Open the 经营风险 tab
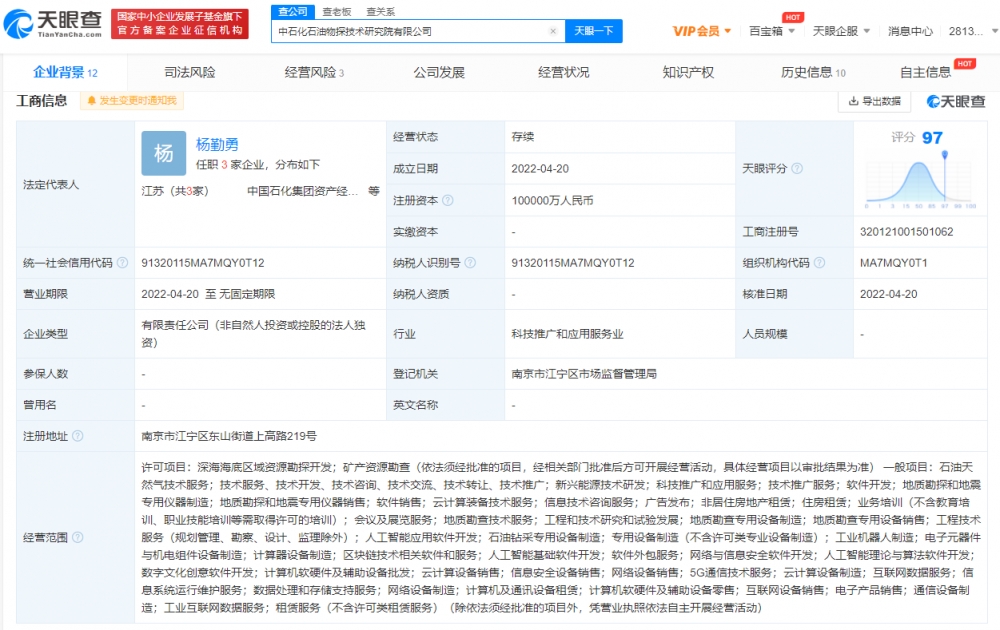The image size is (1000, 630). tap(314, 73)
